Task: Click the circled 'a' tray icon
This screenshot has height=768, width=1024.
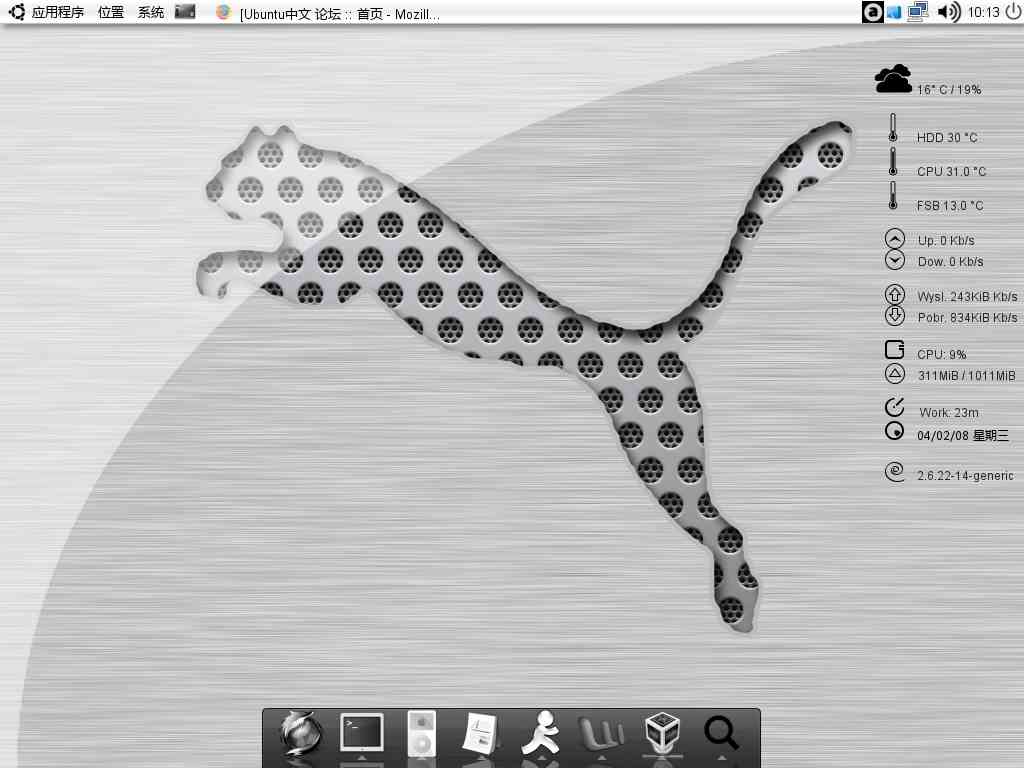Action: tap(872, 12)
